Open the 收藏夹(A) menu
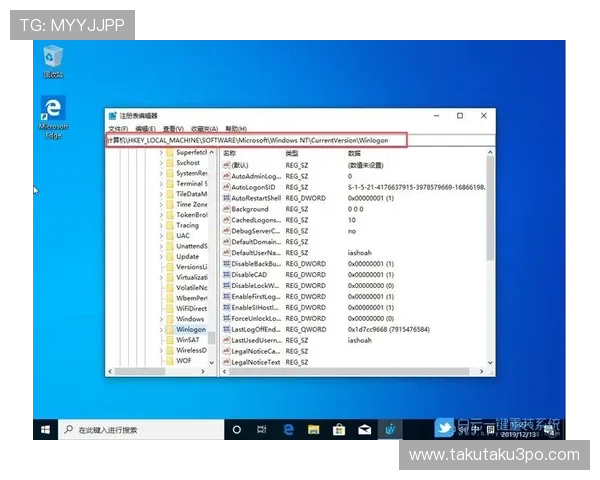The height and width of the screenshot is (480, 600). tap(206, 129)
